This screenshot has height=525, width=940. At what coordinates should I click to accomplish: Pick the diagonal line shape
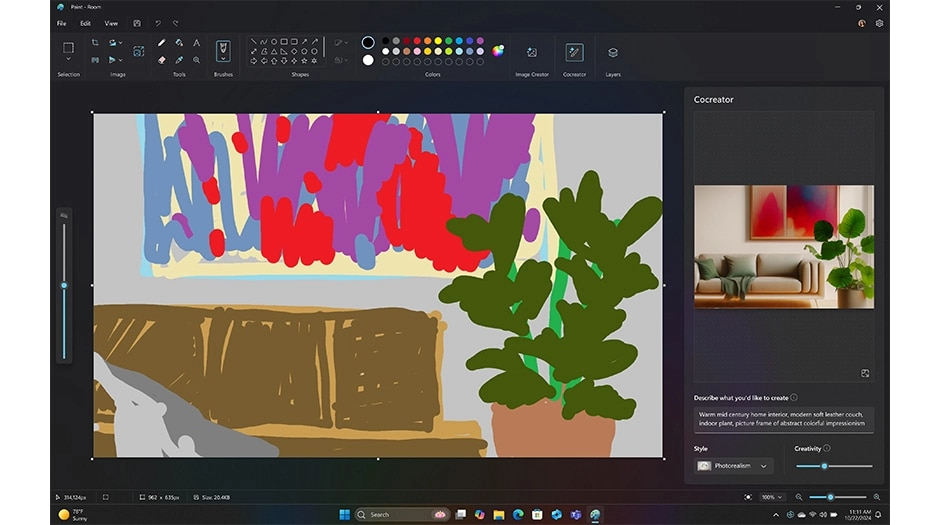click(254, 41)
